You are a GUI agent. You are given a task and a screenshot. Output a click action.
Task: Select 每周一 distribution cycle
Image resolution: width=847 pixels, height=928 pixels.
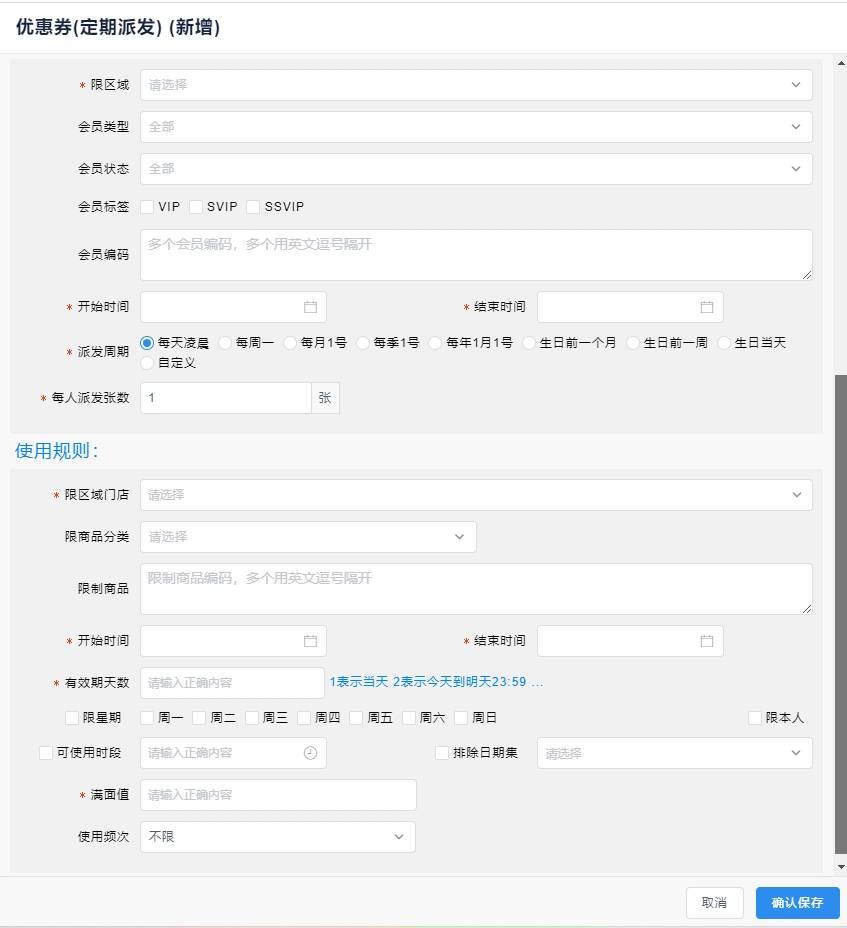(225, 343)
